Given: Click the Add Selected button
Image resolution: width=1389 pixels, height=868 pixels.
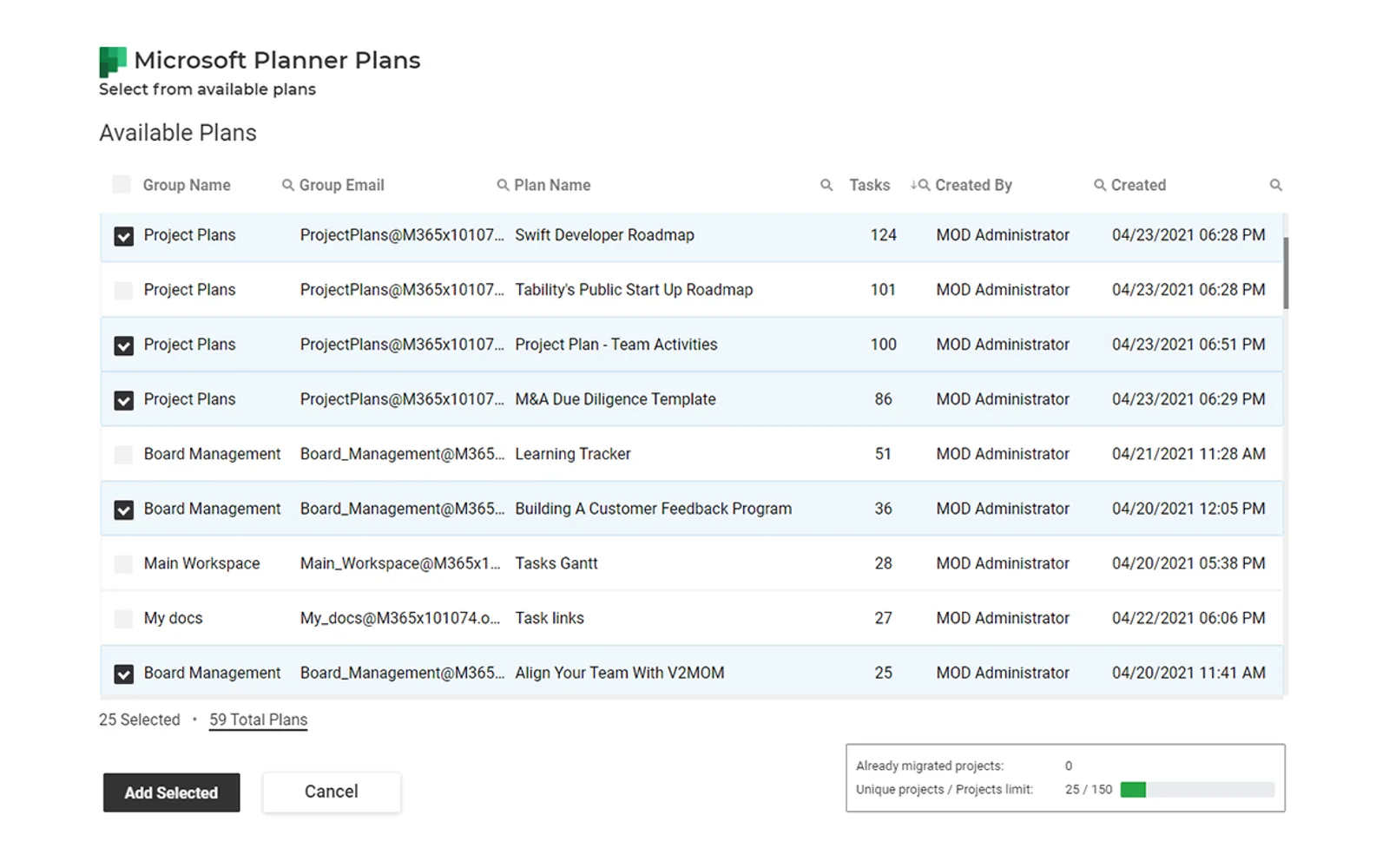Looking at the screenshot, I should [171, 792].
